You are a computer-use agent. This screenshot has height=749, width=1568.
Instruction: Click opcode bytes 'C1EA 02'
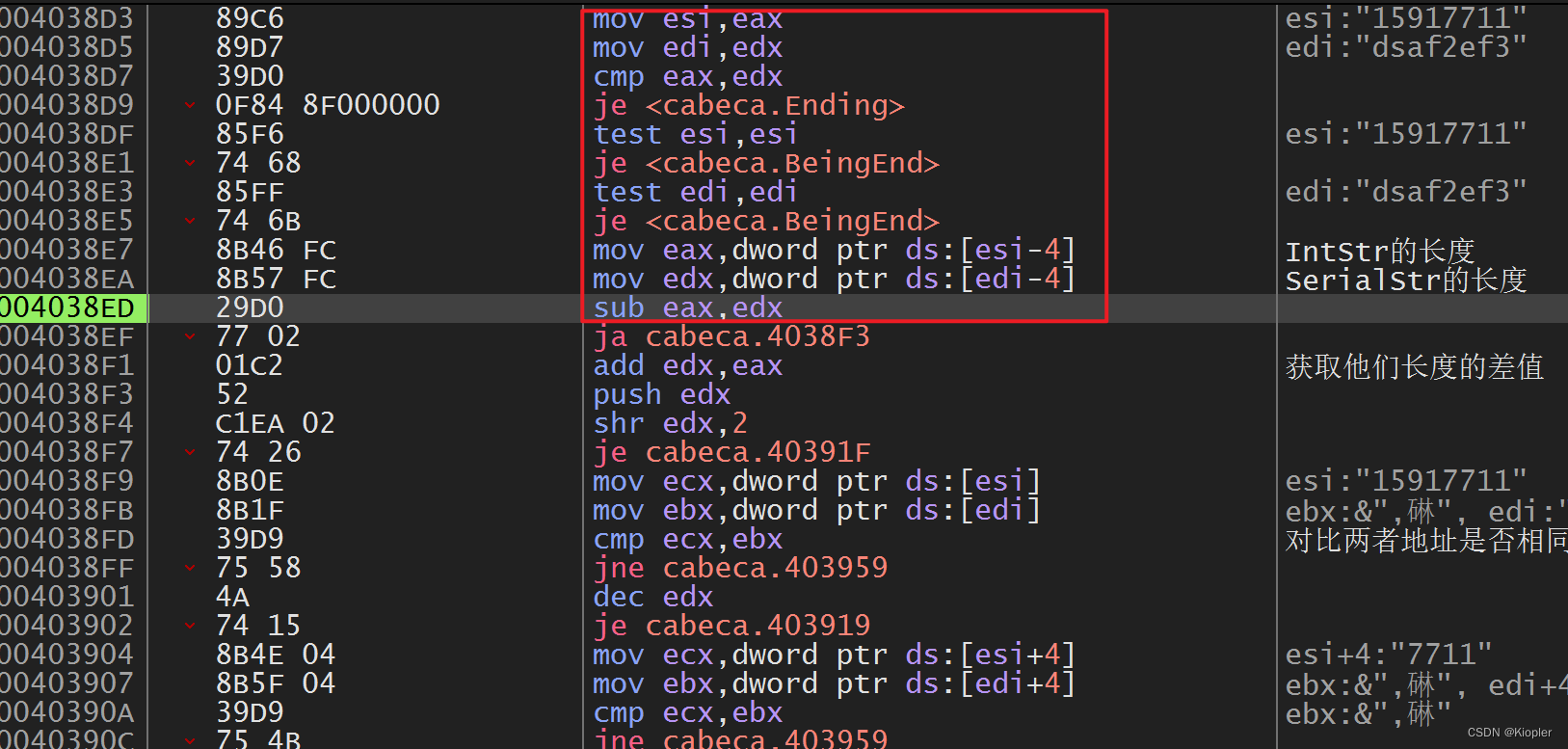point(276,423)
